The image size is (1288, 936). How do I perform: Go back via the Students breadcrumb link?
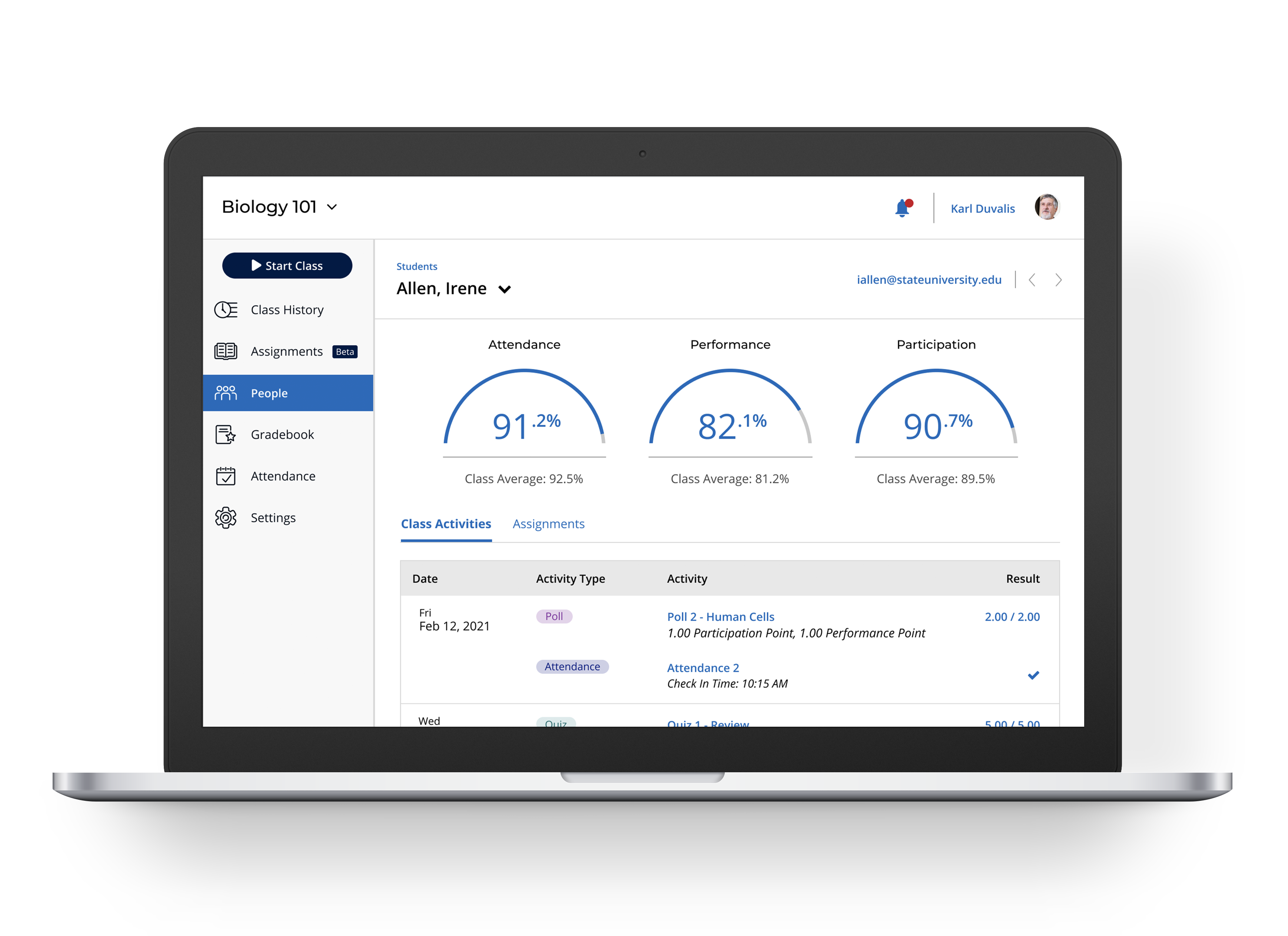[416, 266]
